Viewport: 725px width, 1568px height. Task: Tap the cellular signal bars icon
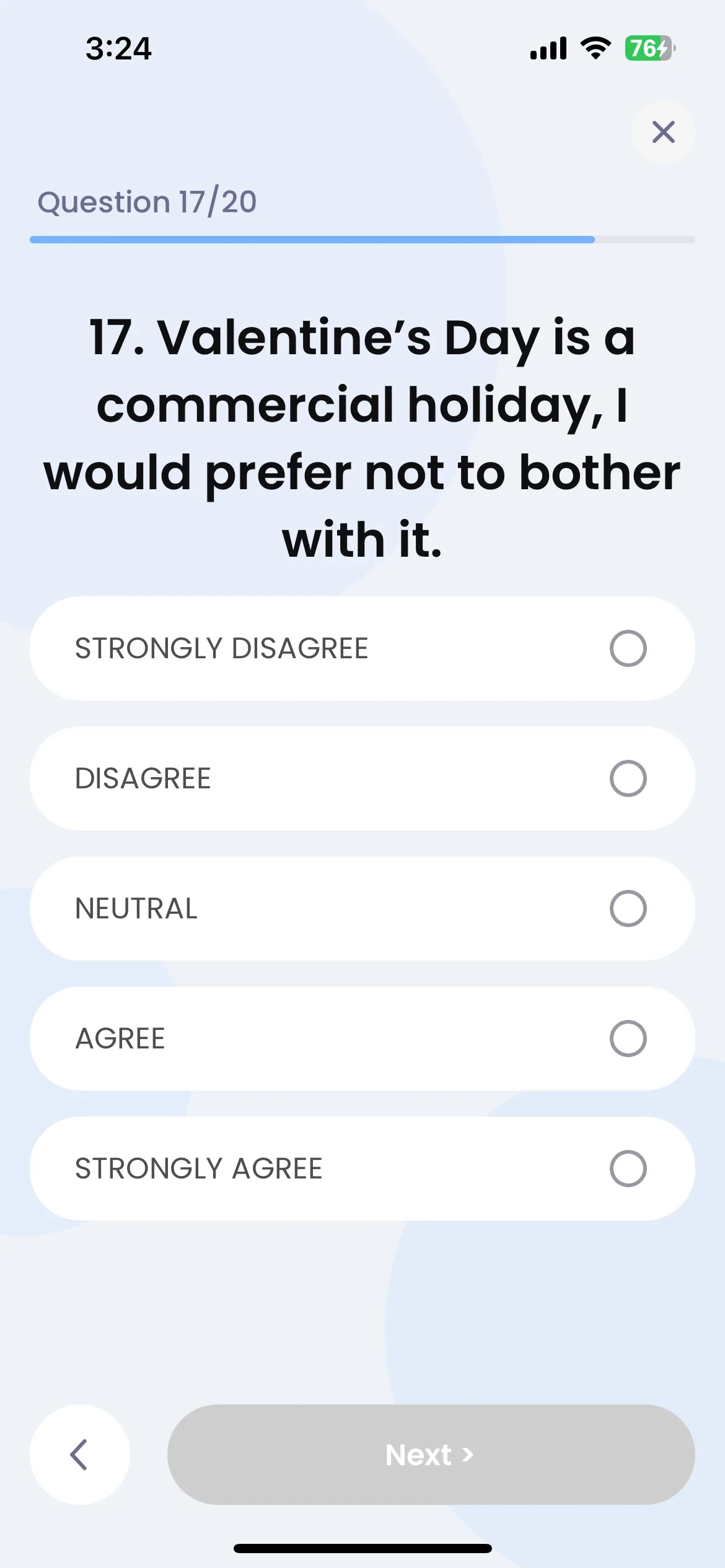pyautogui.click(x=548, y=48)
